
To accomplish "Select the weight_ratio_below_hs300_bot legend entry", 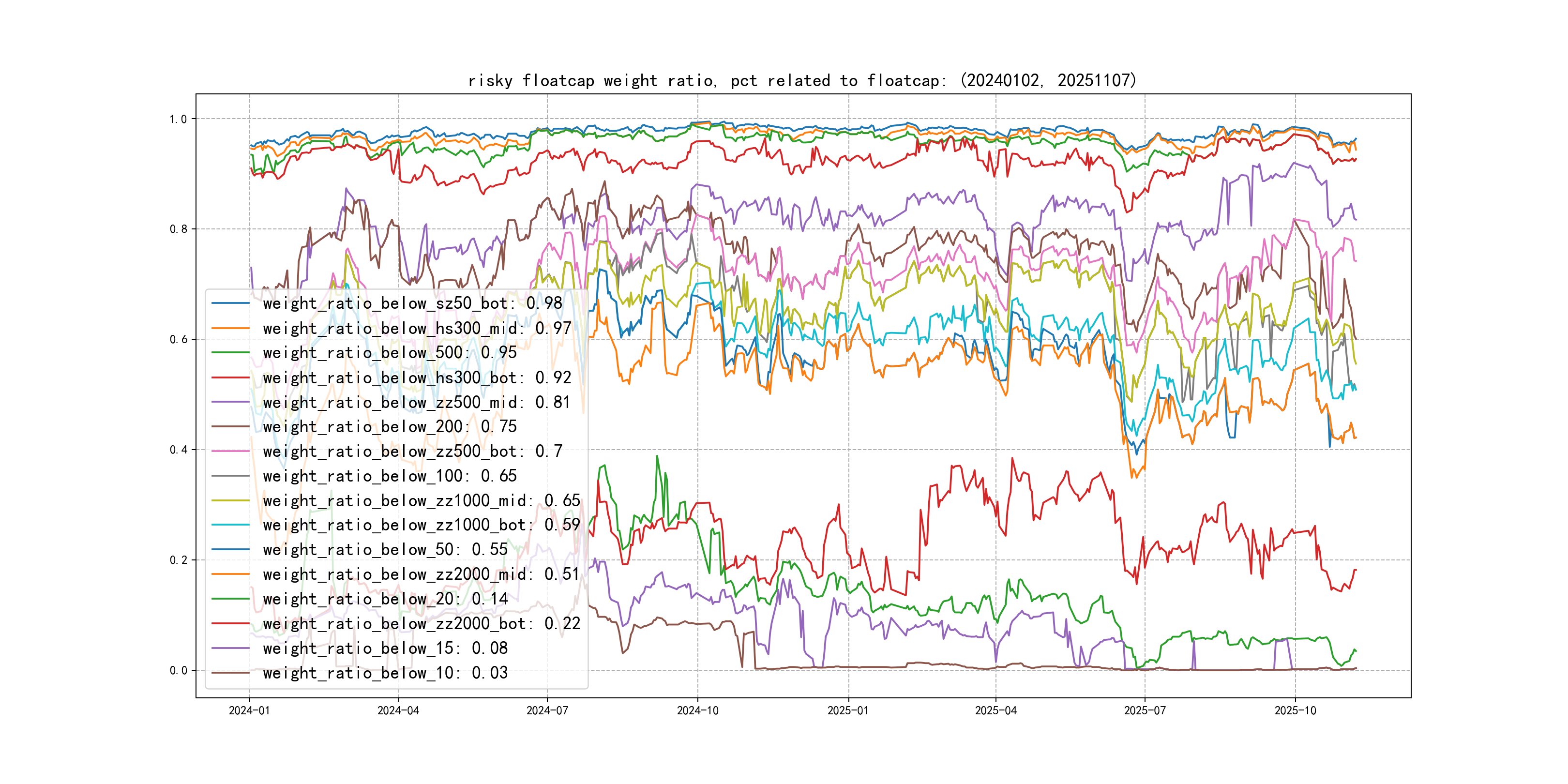I will [x=416, y=377].
